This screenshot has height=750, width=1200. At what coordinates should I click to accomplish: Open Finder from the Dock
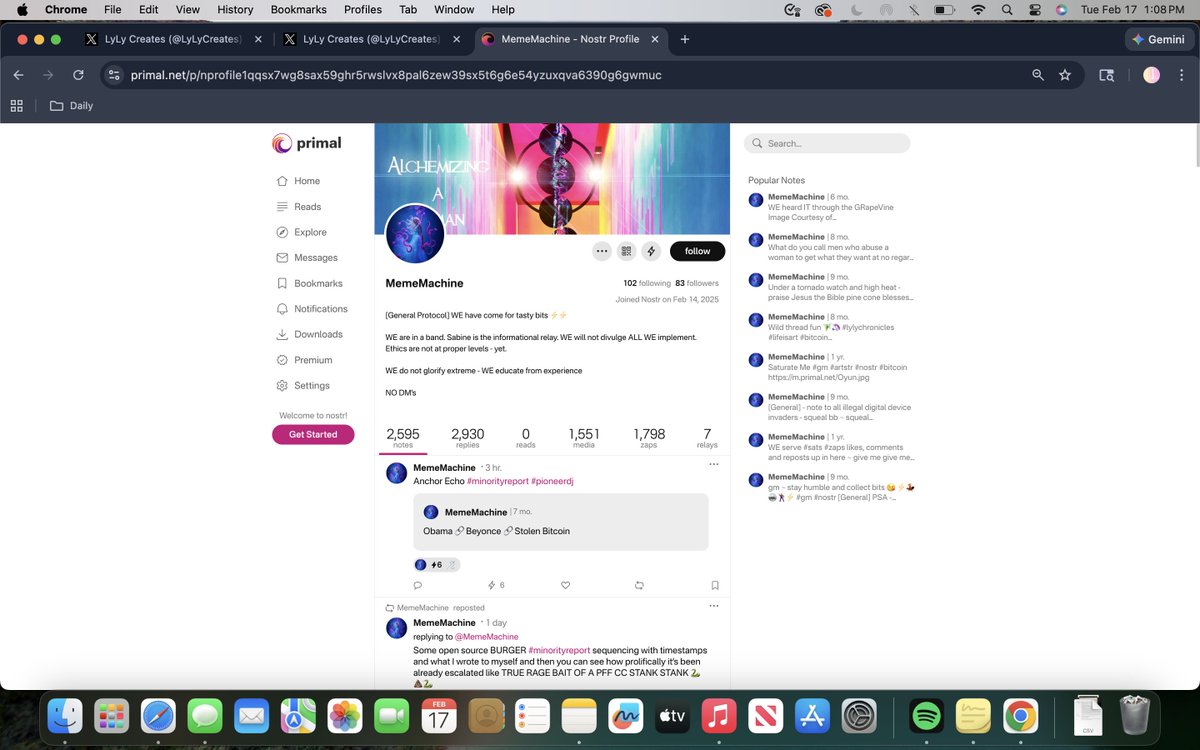coord(66,716)
